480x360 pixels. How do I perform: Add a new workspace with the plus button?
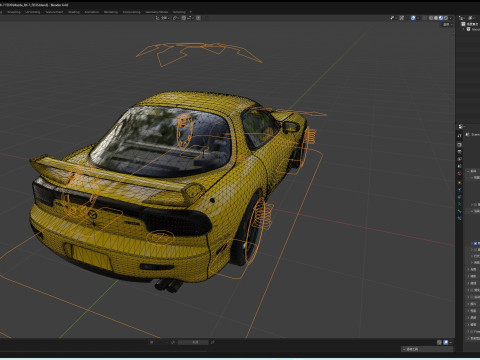191,12
